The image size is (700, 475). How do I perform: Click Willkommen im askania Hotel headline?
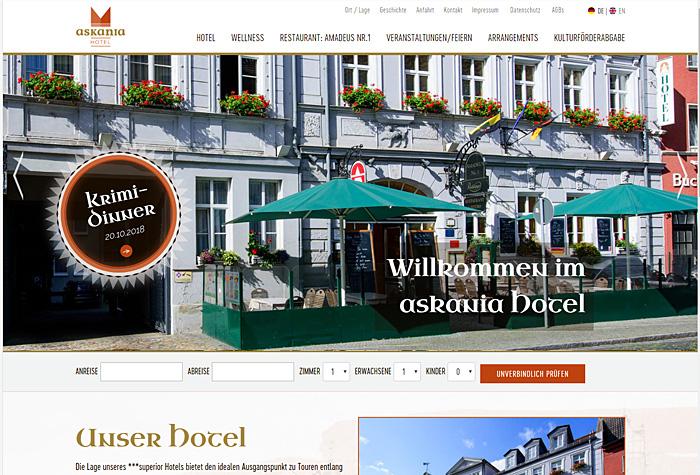click(486, 286)
